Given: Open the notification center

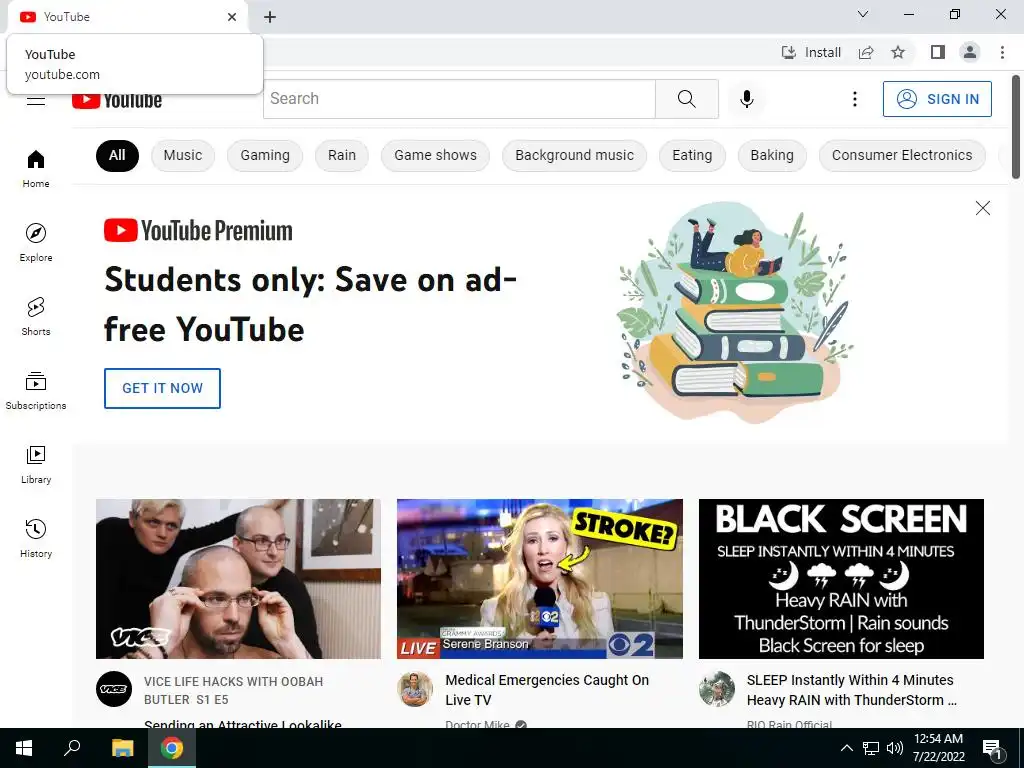Looking at the screenshot, I should [x=992, y=749].
